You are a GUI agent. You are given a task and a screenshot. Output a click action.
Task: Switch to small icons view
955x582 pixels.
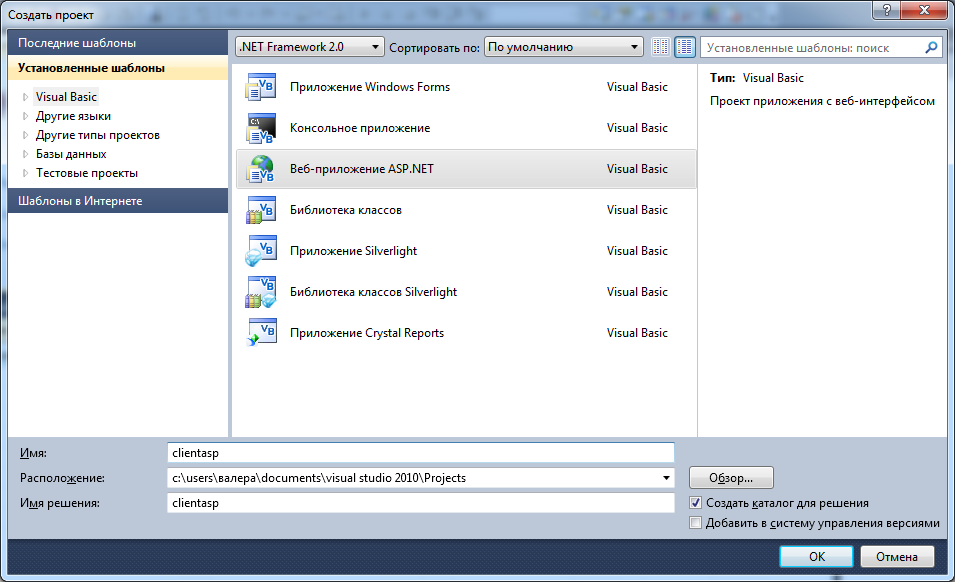pyautogui.click(x=661, y=47)
